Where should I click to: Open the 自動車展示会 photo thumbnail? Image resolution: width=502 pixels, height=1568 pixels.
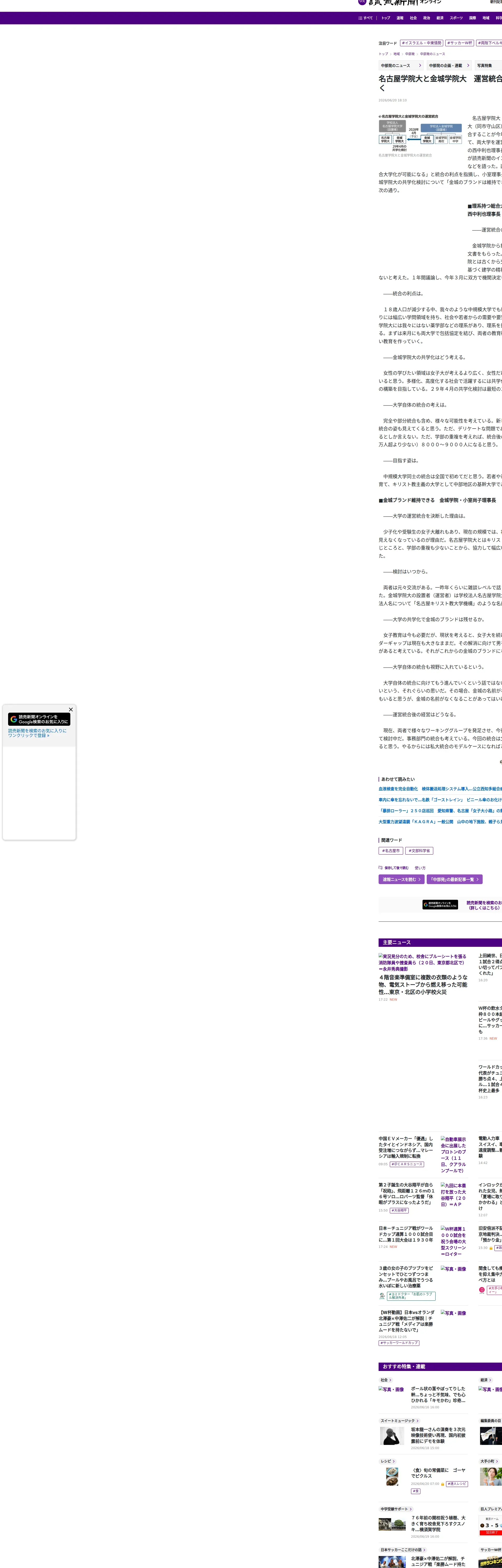point(454,1155)
